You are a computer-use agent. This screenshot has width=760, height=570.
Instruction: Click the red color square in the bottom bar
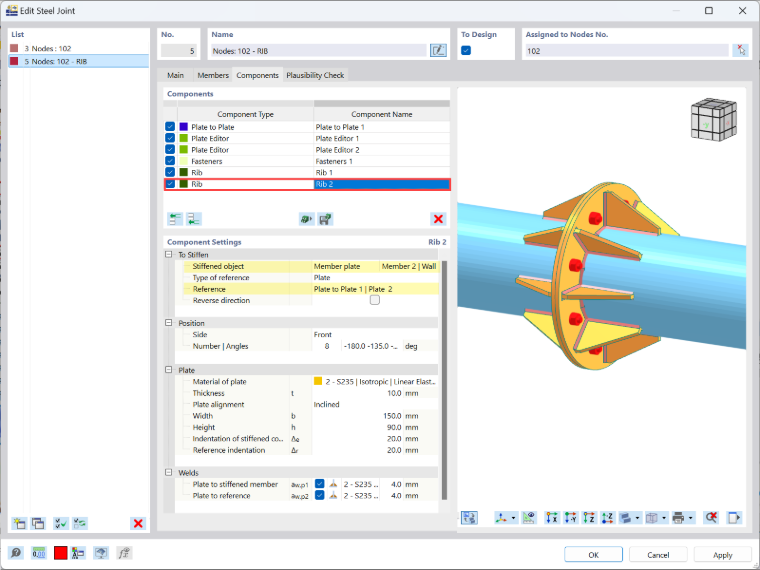pos(61,553)
